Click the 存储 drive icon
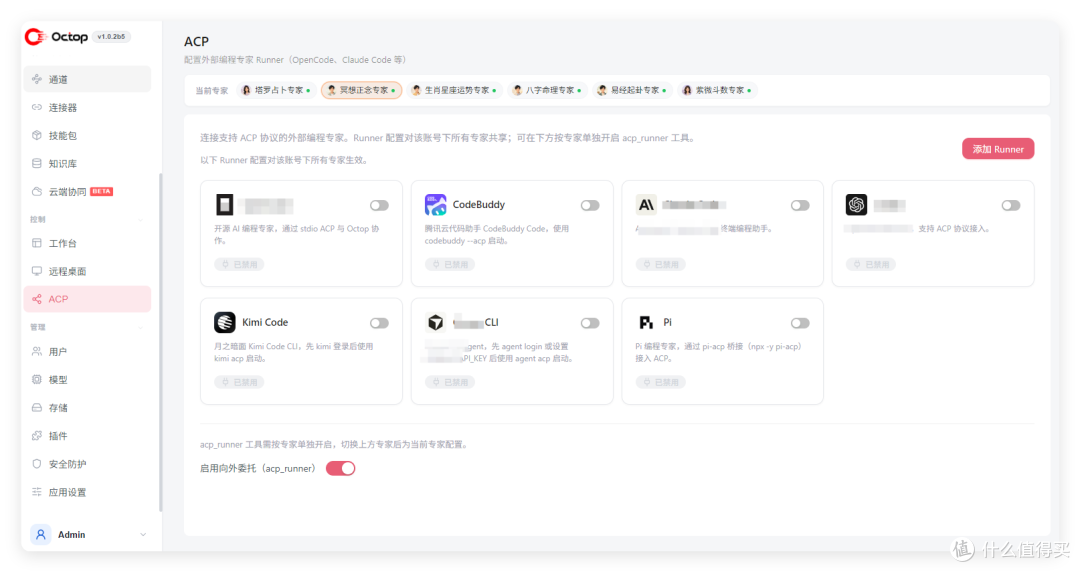Image resolution: width=1080 pixels, height=572 pixels. pyautogui.click(x=37, y=408)
